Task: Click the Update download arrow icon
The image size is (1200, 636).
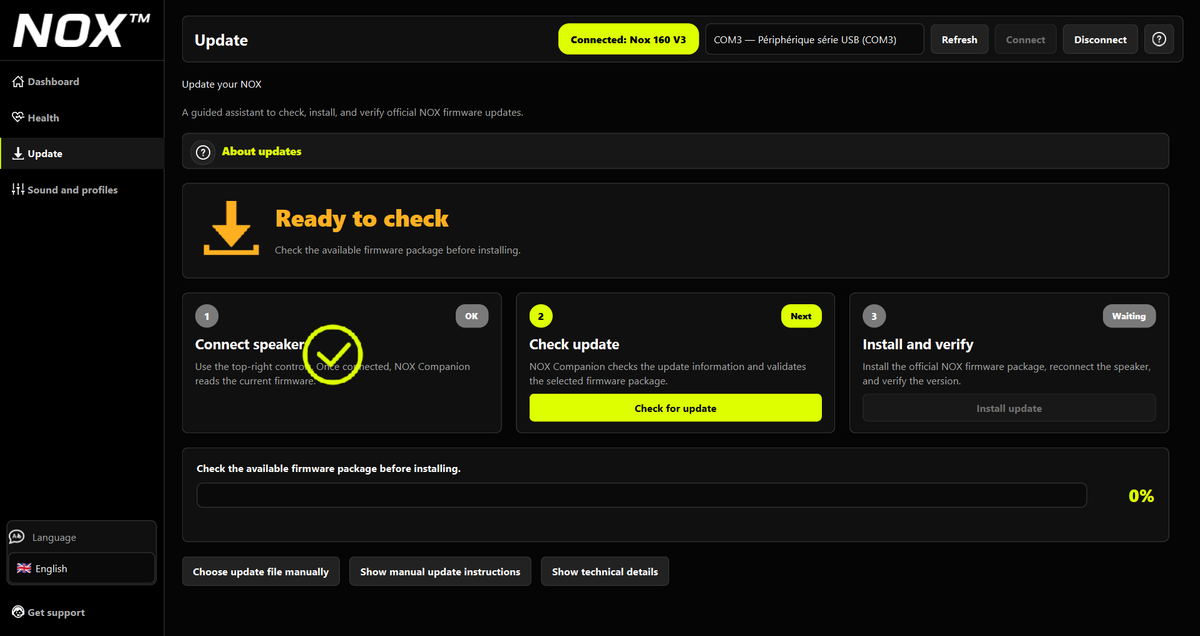Action: click(18, 153)
